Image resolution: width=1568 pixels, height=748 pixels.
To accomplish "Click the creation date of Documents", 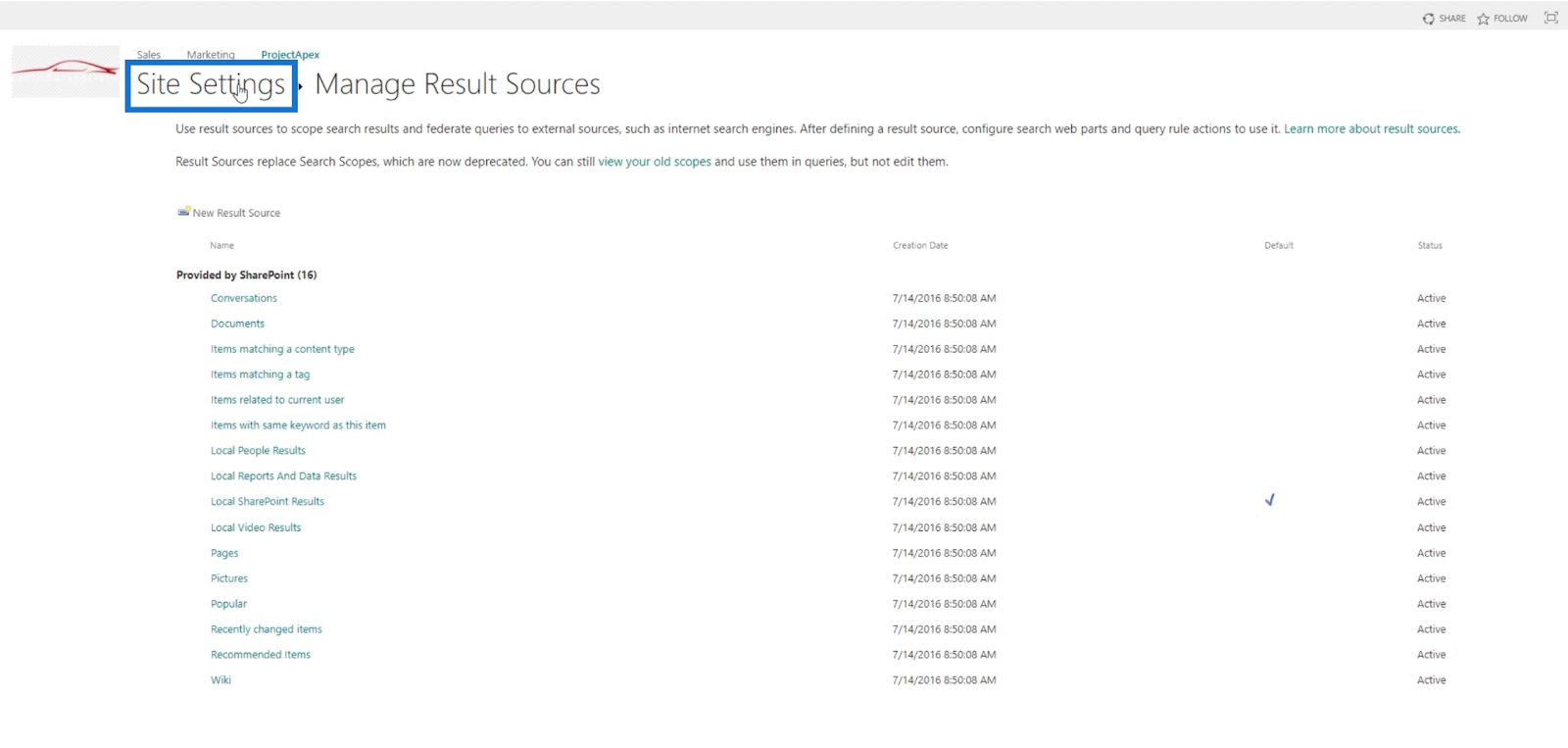I will [x=944, y=324].
